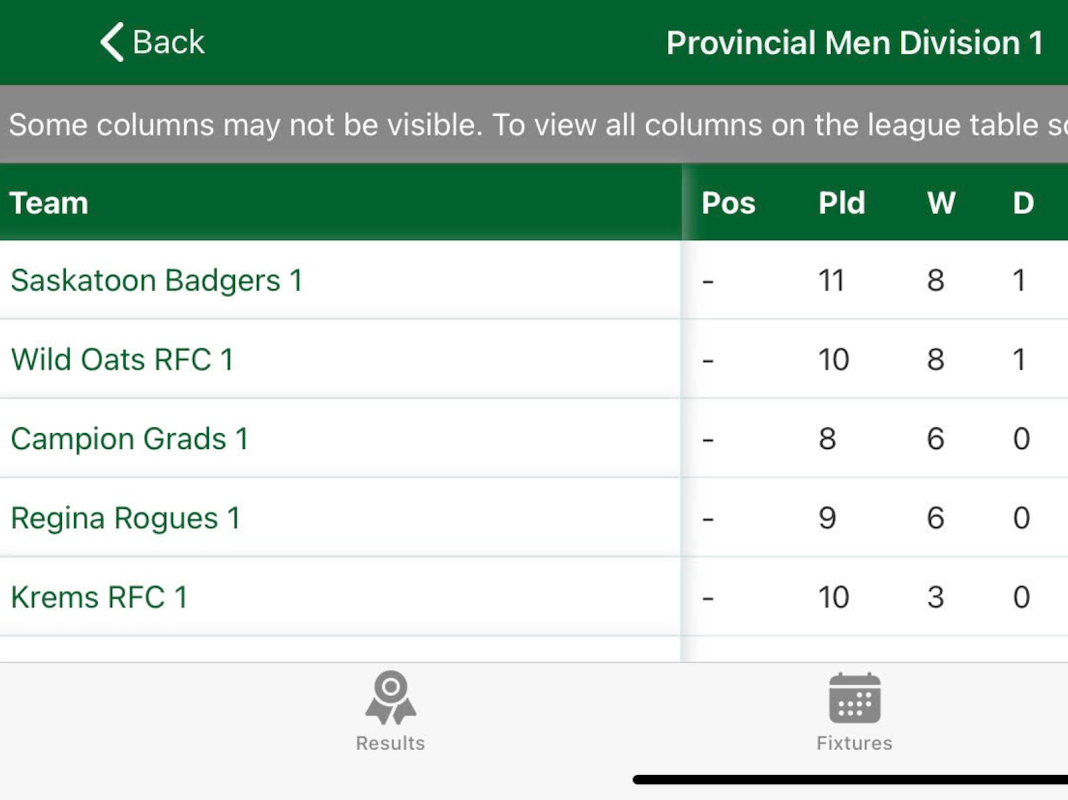Screen dimensions: 1068x800
Task: Open Krems RFC 1 team link
Action: (99, 597)
